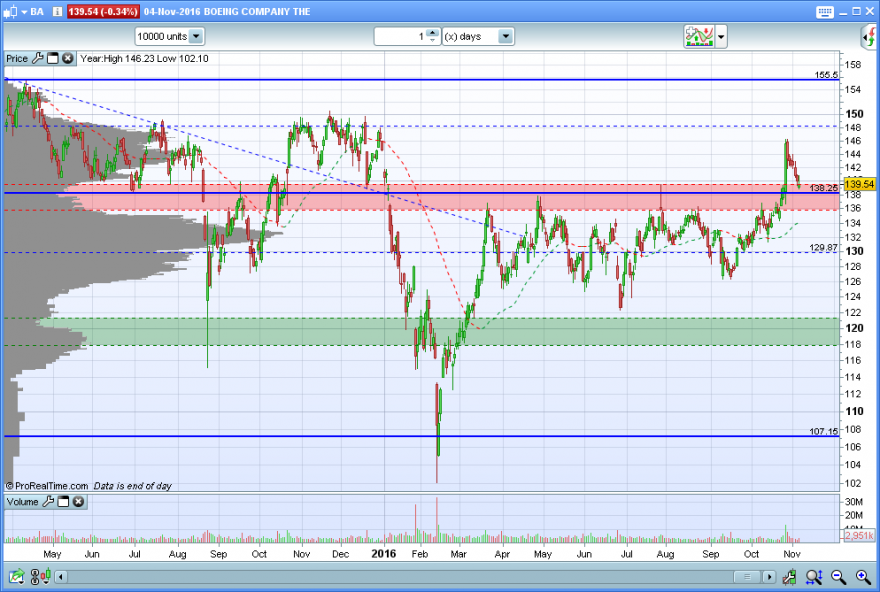
Task: Open the (x) days timeframe dropdown
Action: tap(506, 36)
